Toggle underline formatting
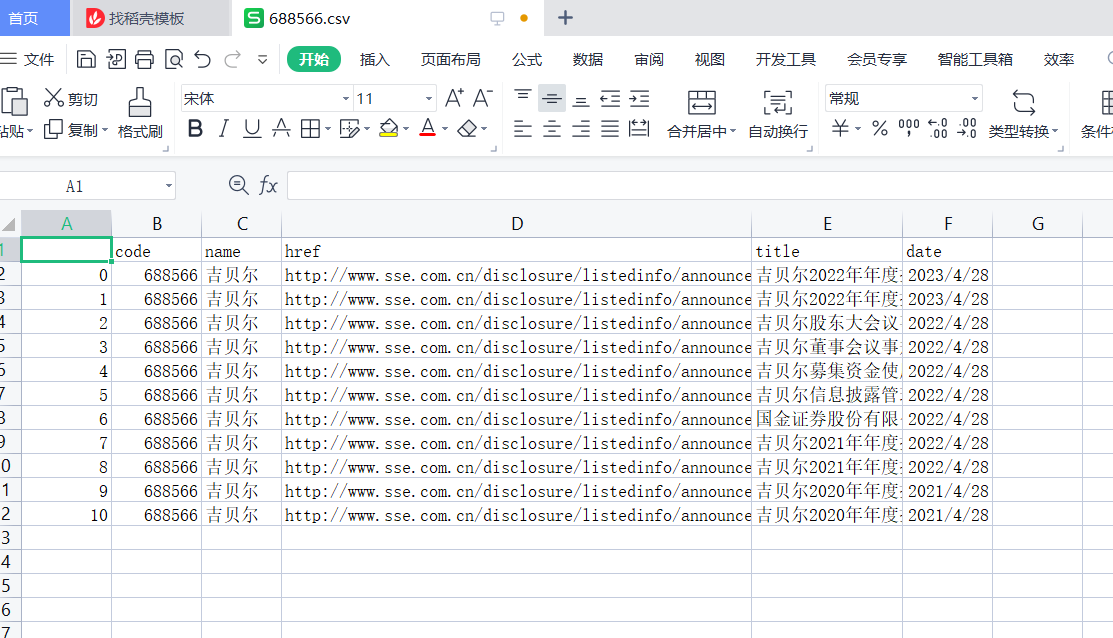 tap(252, 128)
